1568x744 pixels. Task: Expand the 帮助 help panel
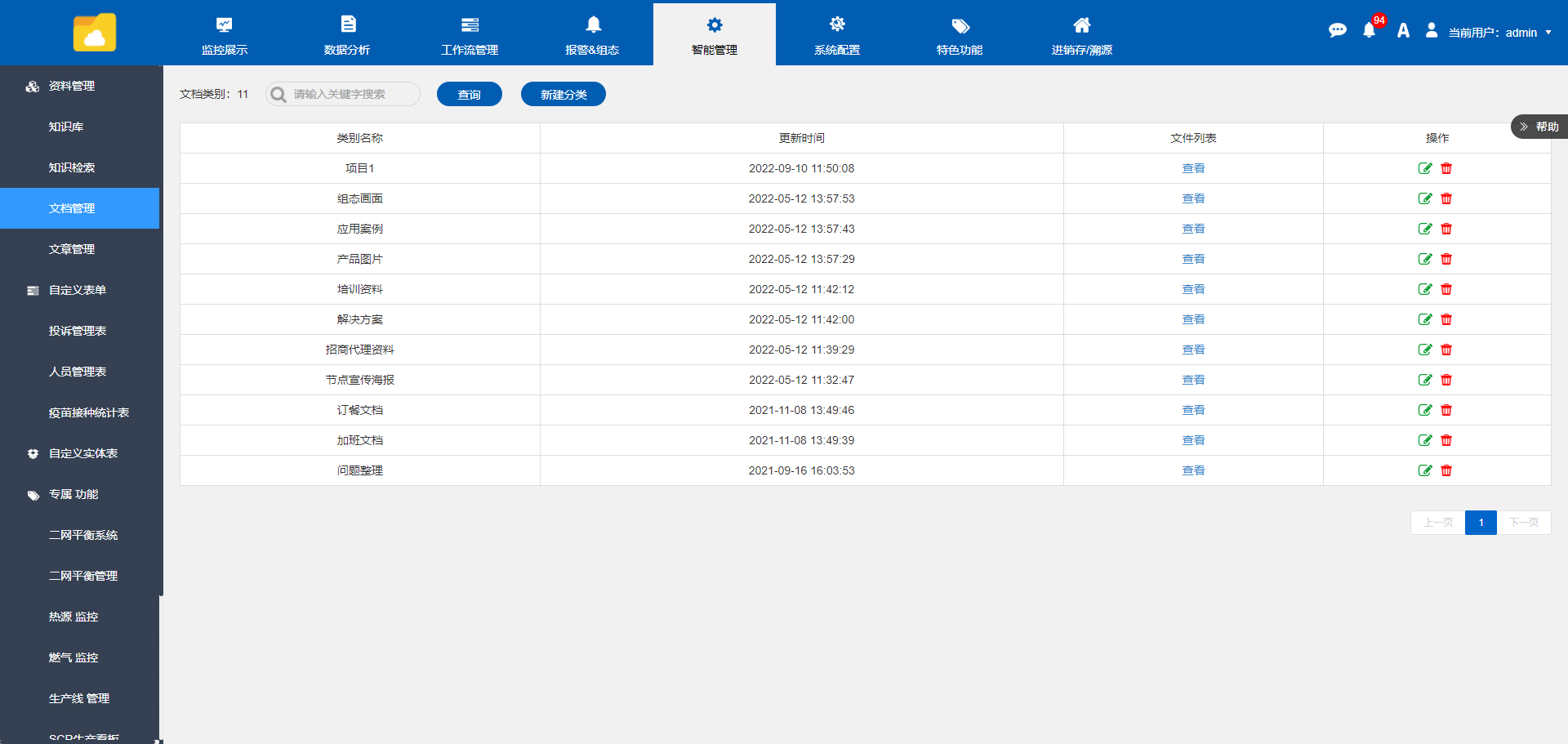pyautogui.click(x=1539, y=127)
